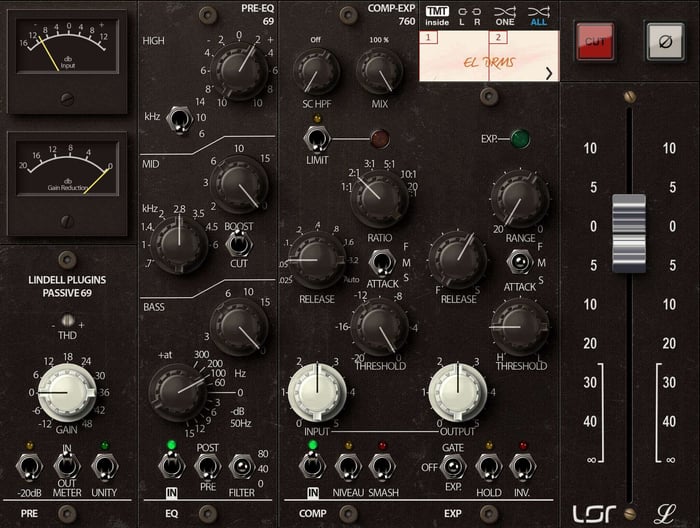
Task: Click the white INPUT knob
Action: 317,392
